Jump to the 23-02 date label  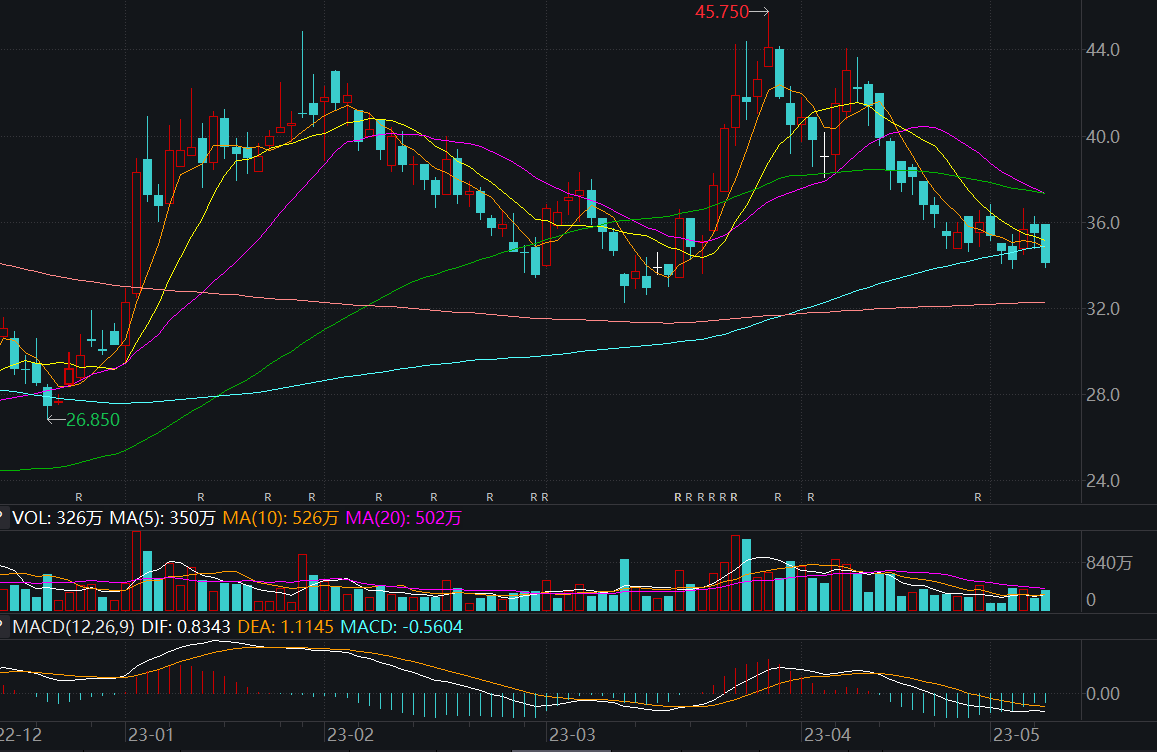[x=350, y=735]
